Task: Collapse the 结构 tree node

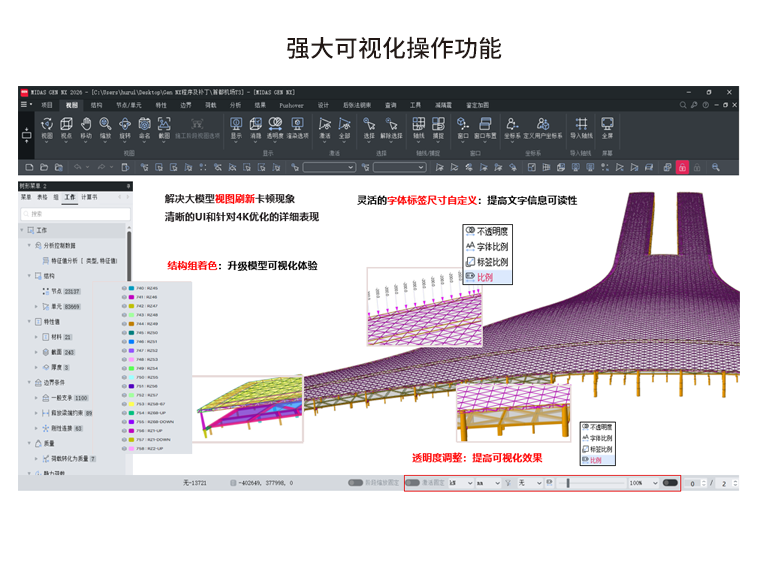Action: [x=29, y=276]
